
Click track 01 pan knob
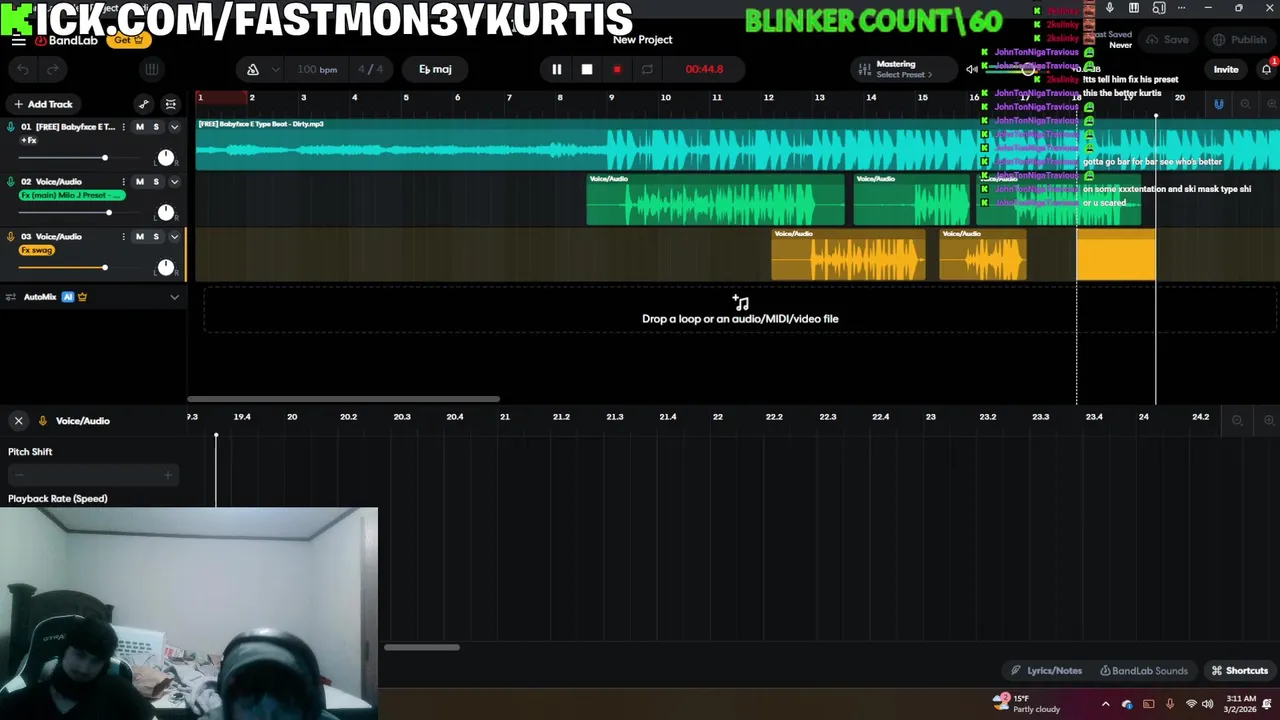point(166,158)
